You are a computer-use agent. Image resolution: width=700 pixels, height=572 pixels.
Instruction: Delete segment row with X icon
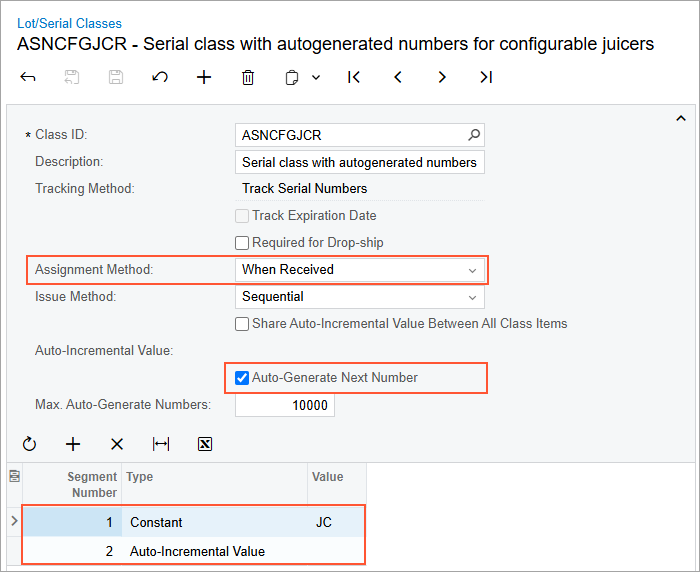coord(117,444)
